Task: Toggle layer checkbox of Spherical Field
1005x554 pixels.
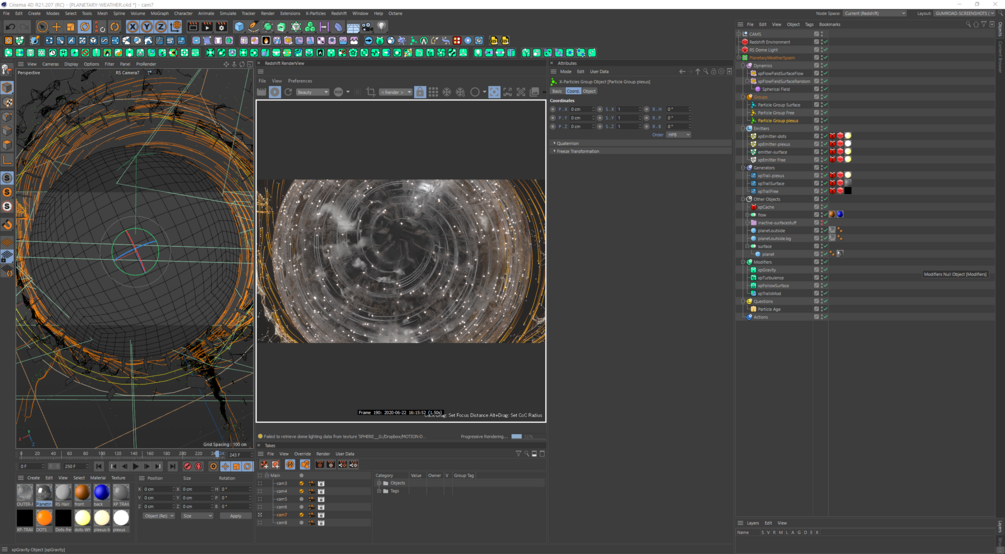Action: pyautogui.click(x=817, y=89)
